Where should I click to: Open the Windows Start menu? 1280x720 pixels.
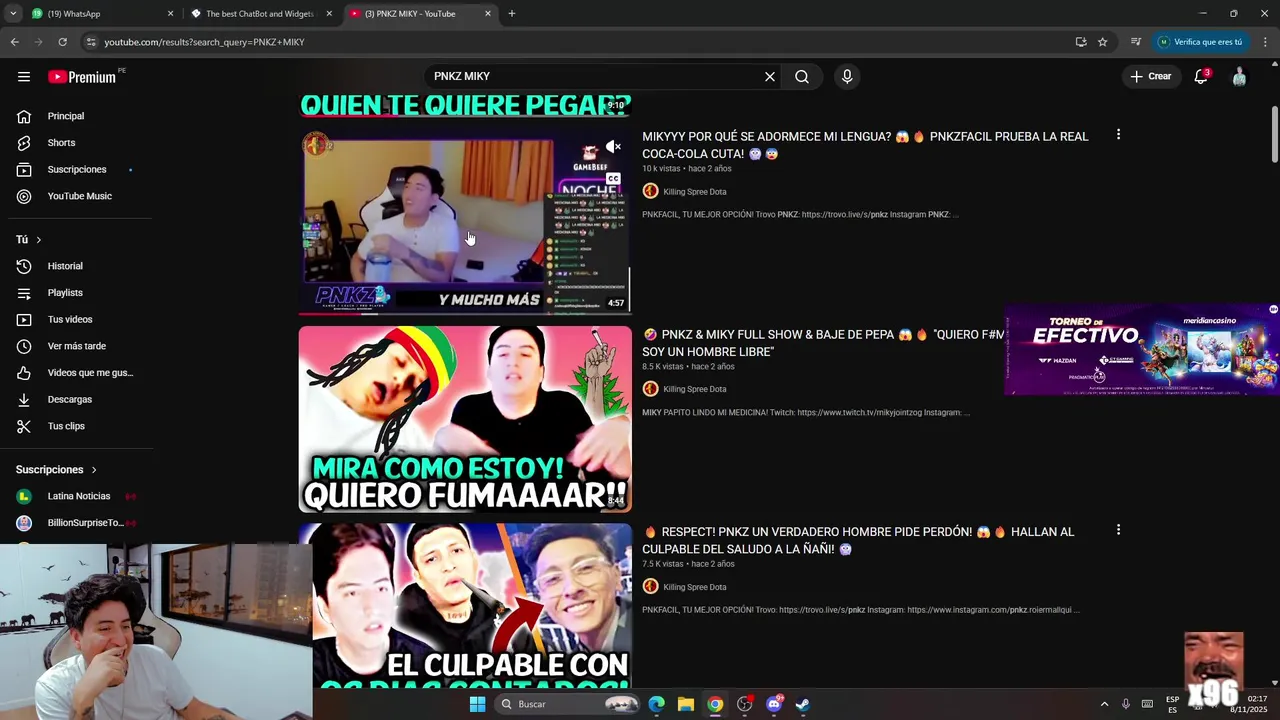[478, 704]
